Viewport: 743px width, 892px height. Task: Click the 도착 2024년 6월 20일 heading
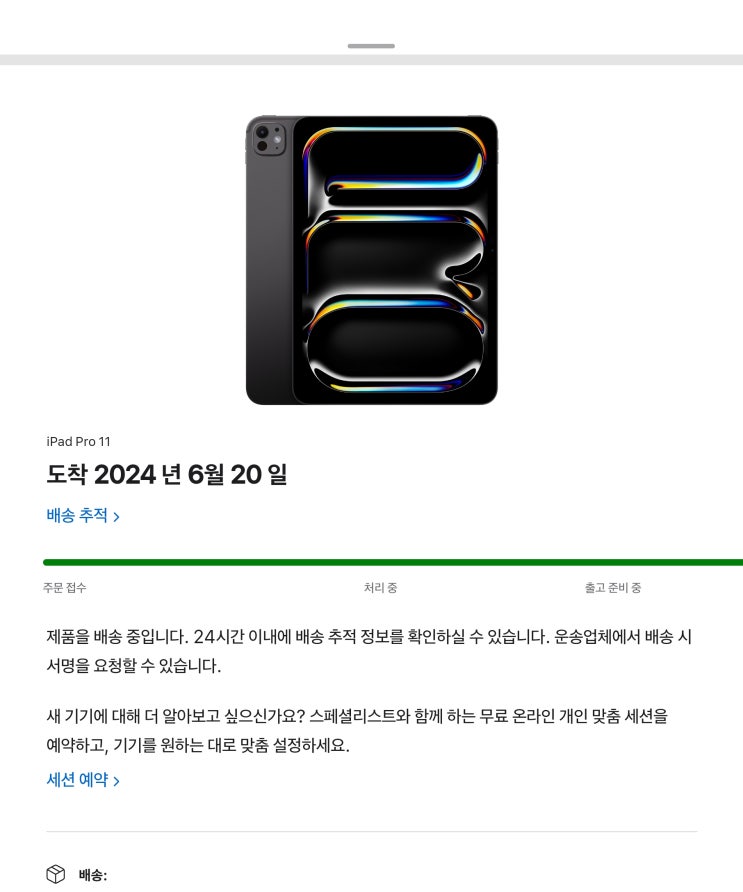[x=167, y=474]
